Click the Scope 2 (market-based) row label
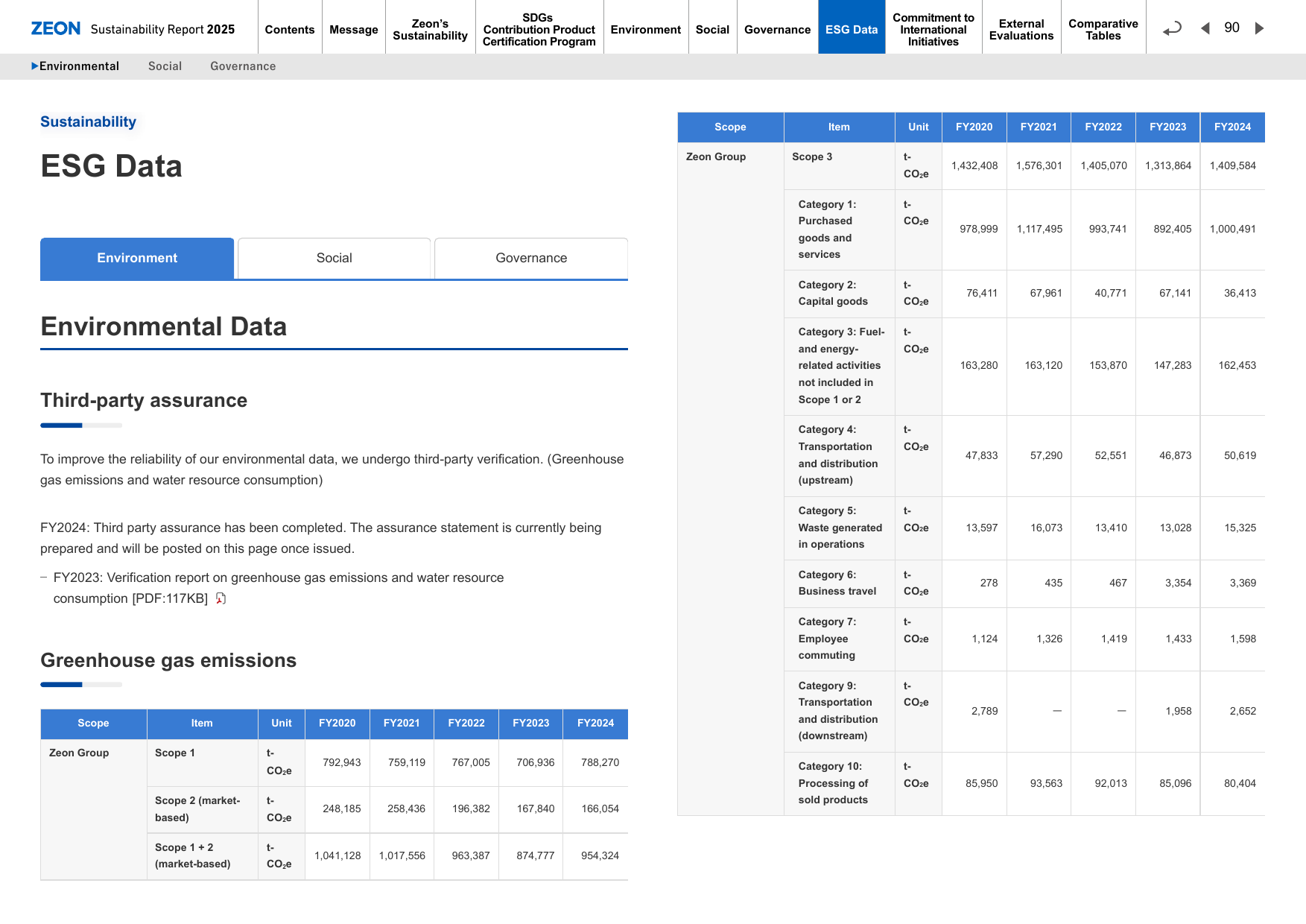Image resolution: width=1306 pixels, height=924 pixels. point(197,809)
